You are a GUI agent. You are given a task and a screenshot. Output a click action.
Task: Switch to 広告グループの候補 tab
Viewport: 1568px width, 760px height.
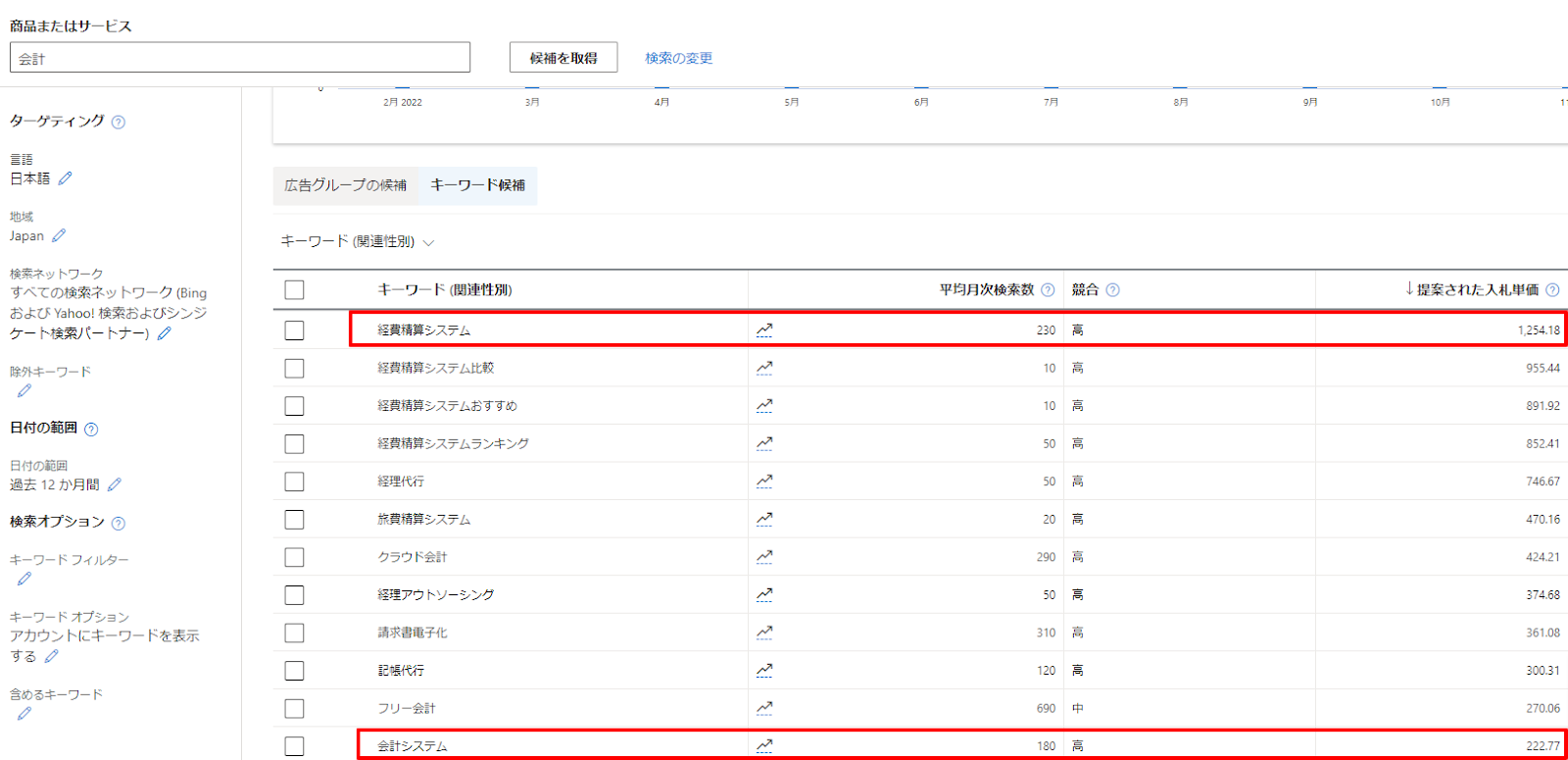(x=346, y=185)
